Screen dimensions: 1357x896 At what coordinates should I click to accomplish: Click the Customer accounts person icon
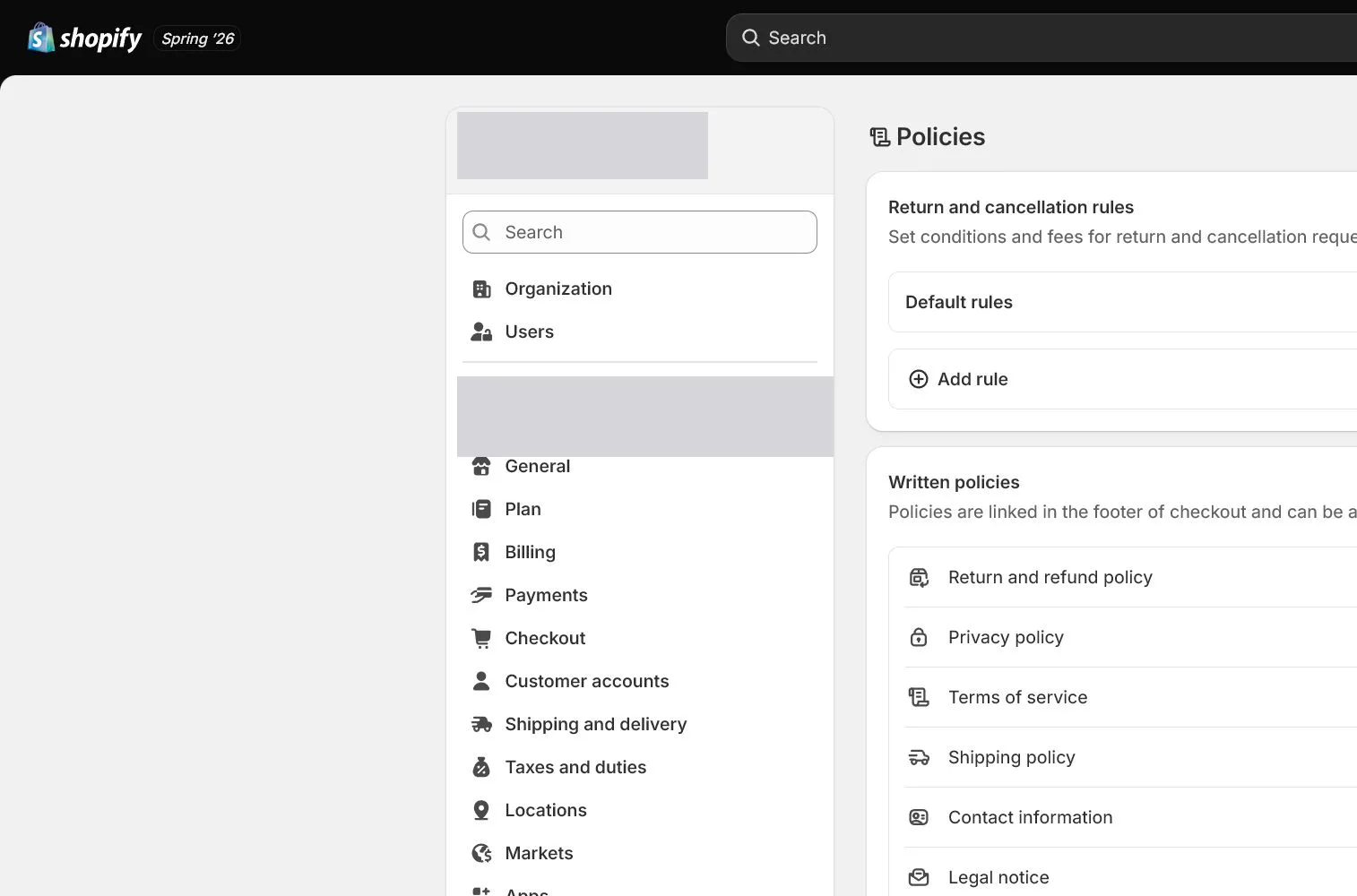coord(481,681)
